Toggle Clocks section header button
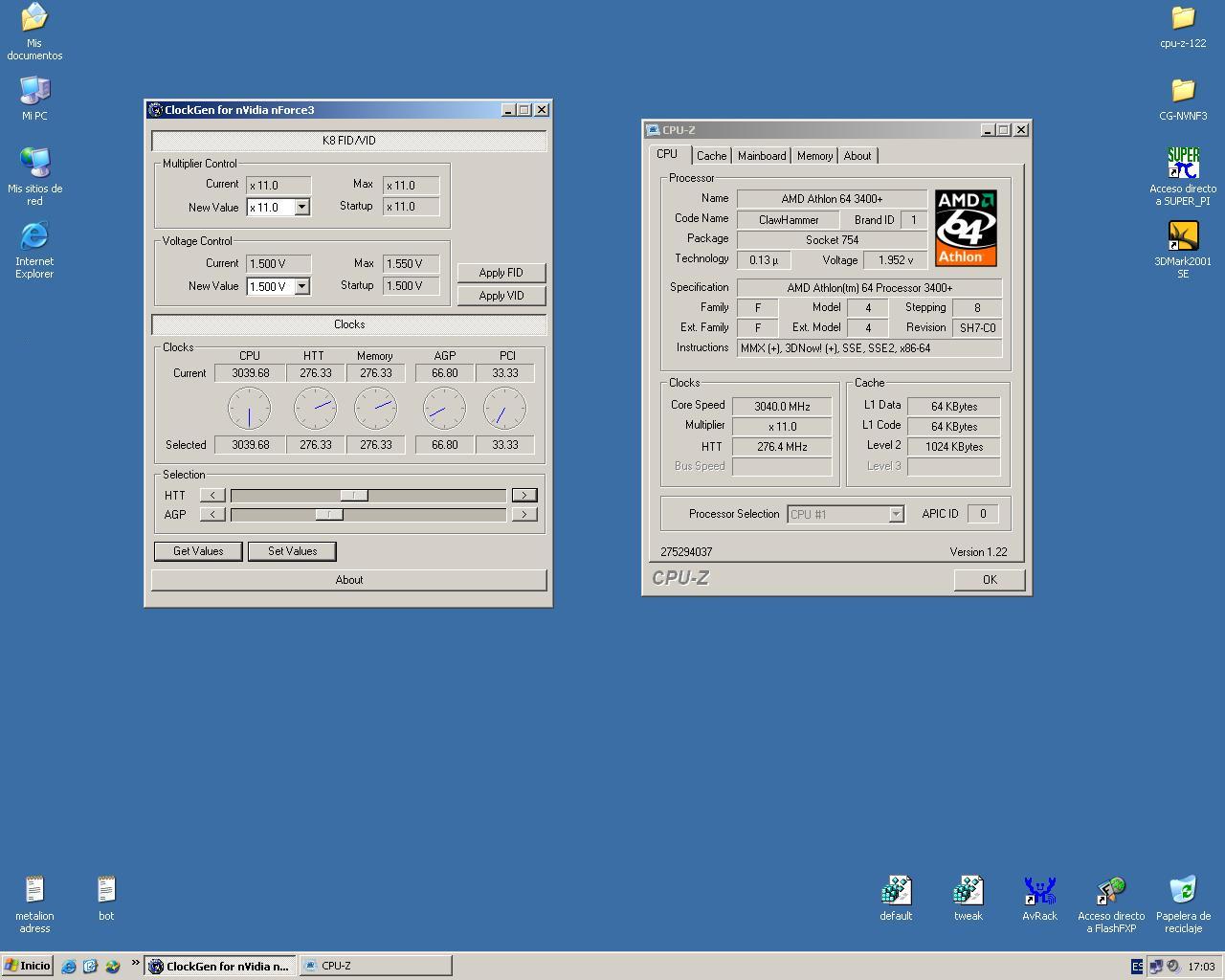This screenshot has width=1225, height=980. [x=349, y=324]
